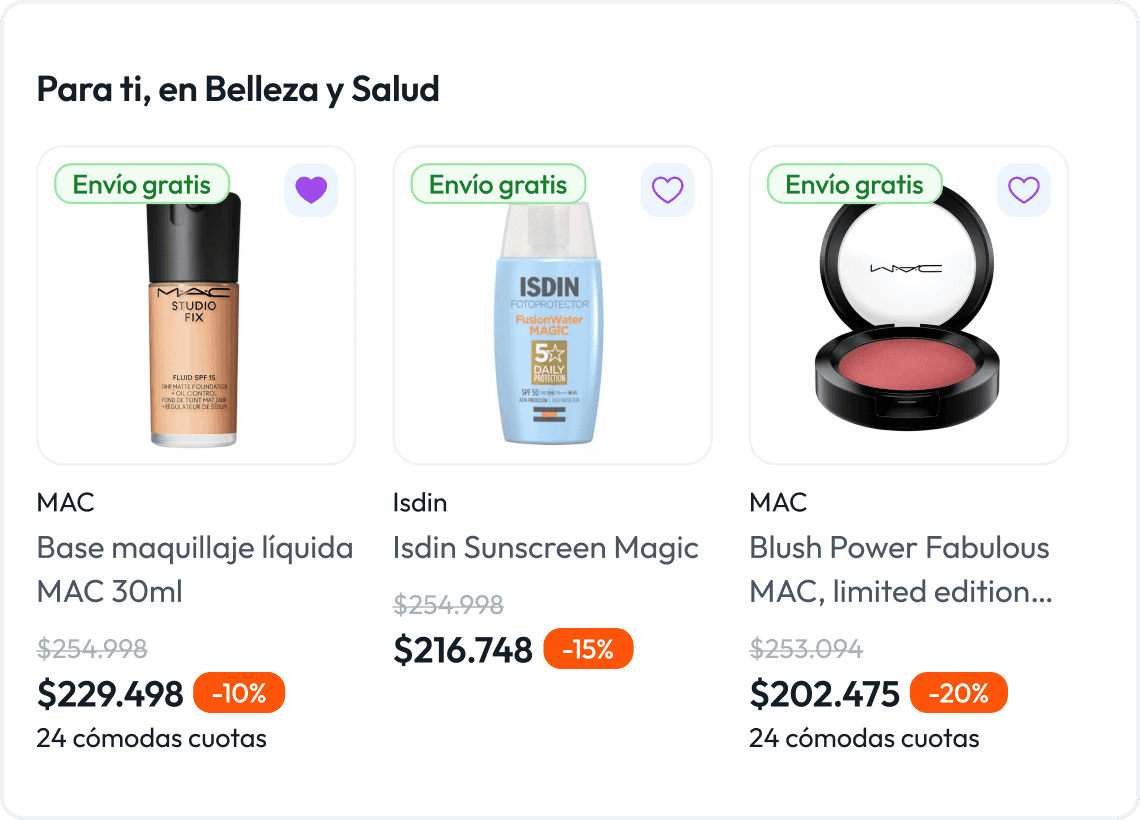Click the Envío gratis badge on the blush card
Viewport: 1140px width, 820px height.
(x=854, y=184)
